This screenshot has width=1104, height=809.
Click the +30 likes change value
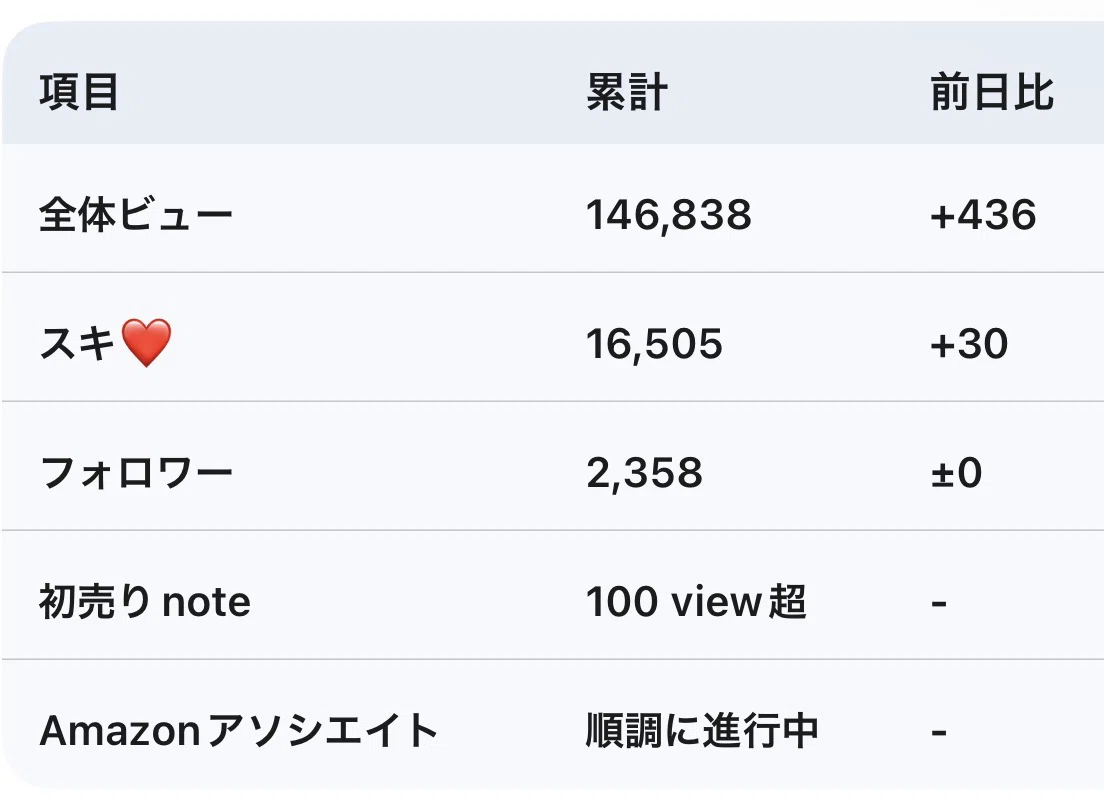pos(969,344)
